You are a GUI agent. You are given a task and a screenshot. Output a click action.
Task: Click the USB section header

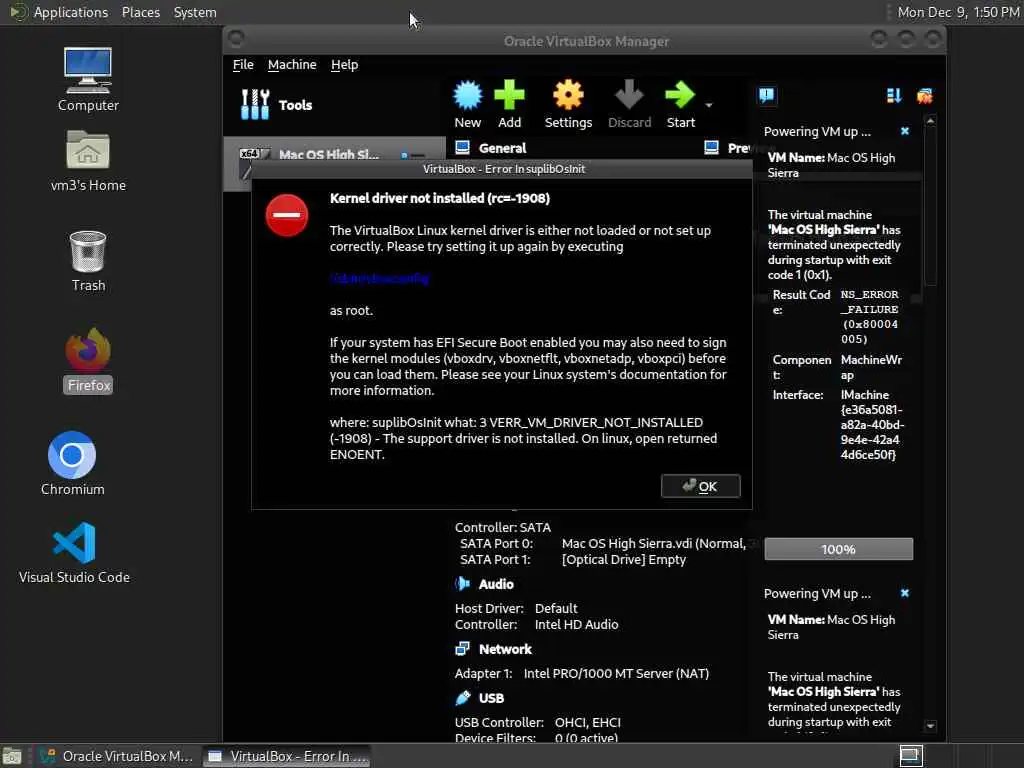pos(491,698)
